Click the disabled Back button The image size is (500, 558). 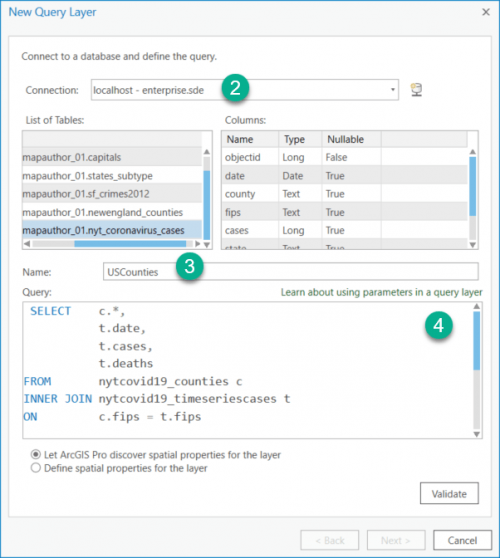point(330,540)
